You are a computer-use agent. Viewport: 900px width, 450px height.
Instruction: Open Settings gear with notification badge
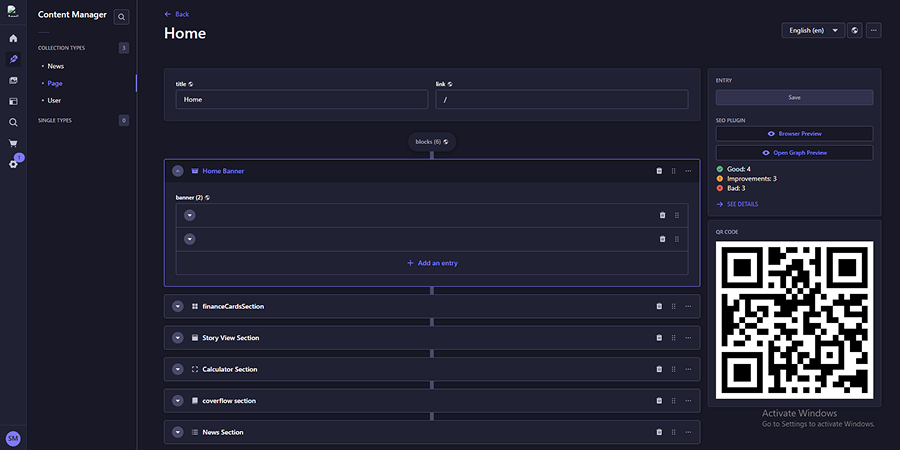[x=13, y=164]
